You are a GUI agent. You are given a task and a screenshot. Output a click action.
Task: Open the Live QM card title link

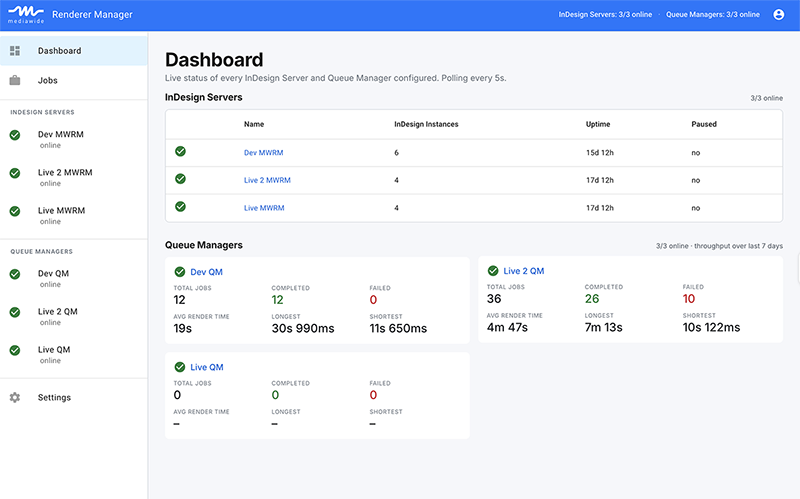click(x=207, y=367)
